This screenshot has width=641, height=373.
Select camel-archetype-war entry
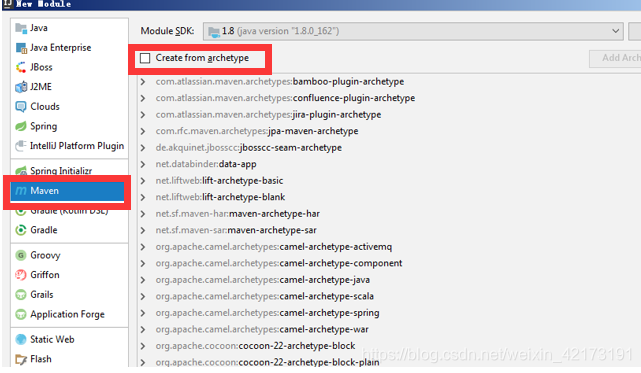262,329
